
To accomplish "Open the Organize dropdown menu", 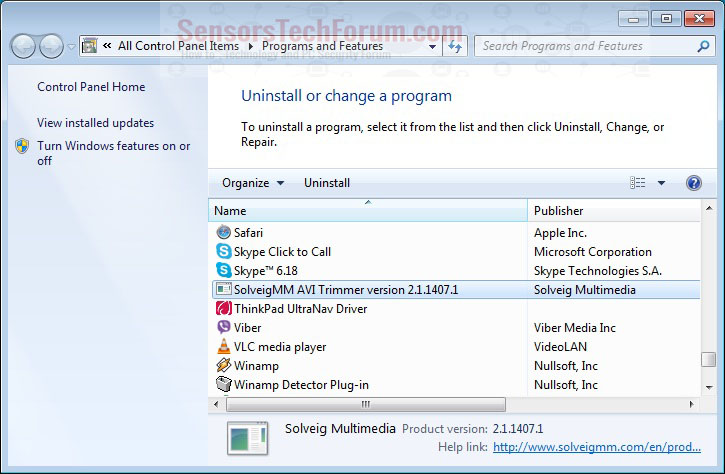I will click(x=253, y=183).
